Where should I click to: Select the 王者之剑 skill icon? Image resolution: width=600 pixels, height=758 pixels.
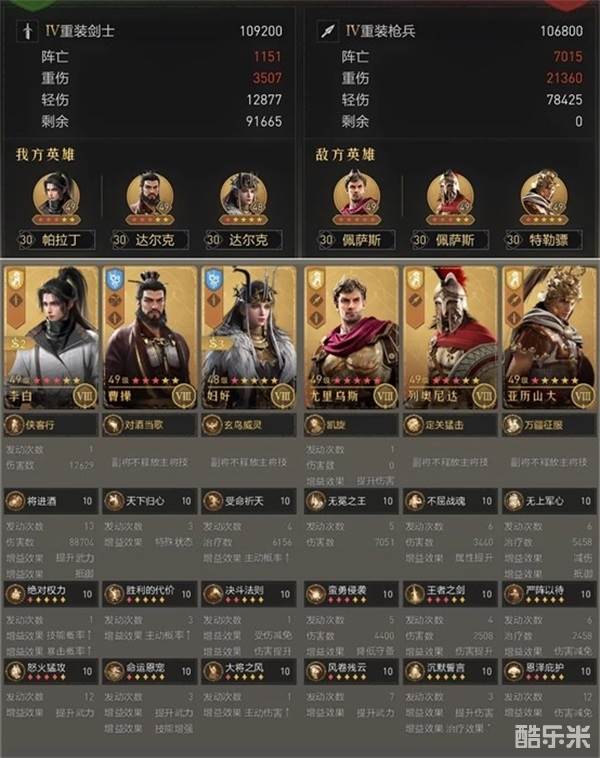point(414,594)
